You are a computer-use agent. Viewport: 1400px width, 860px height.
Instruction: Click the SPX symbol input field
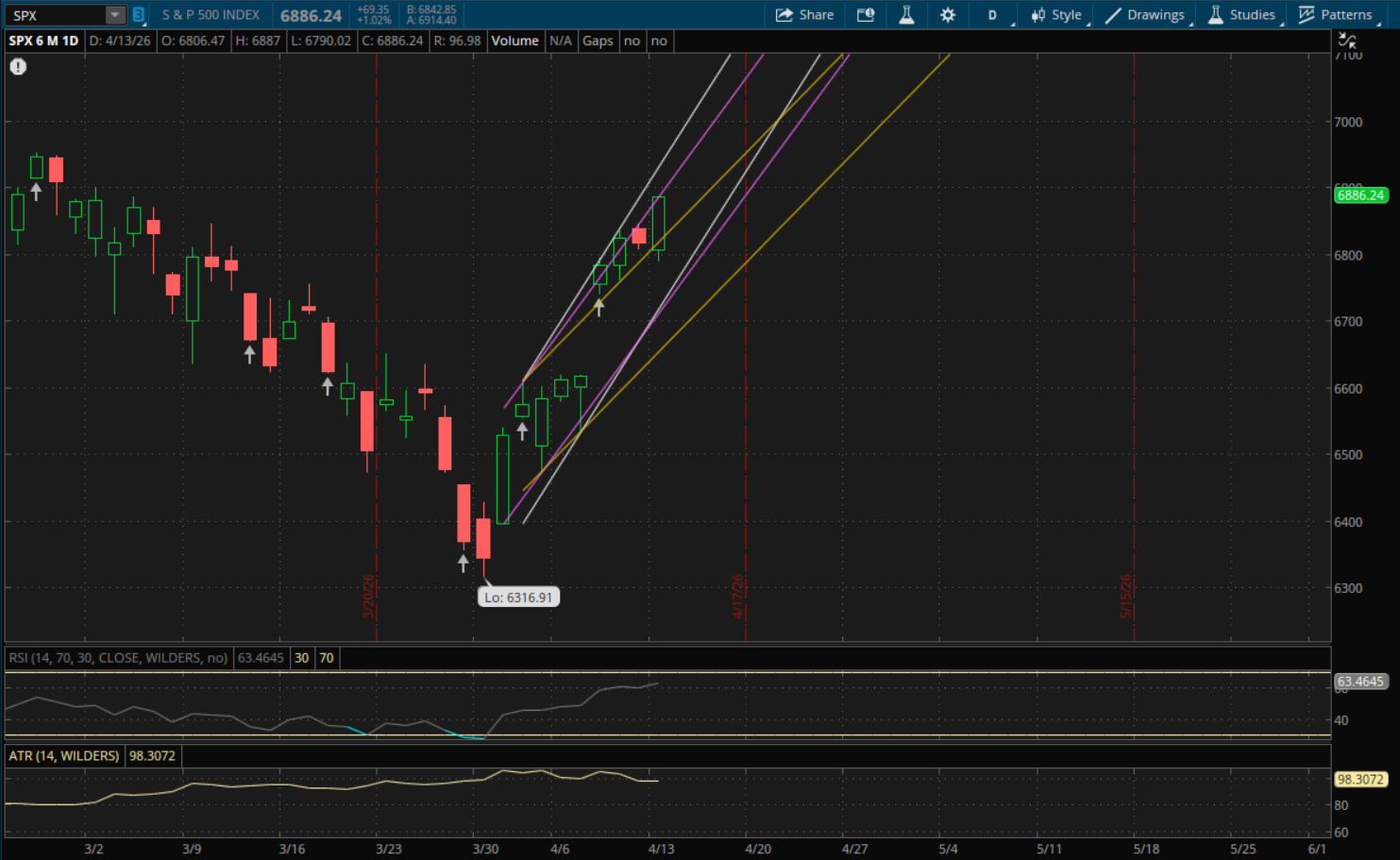55,15
